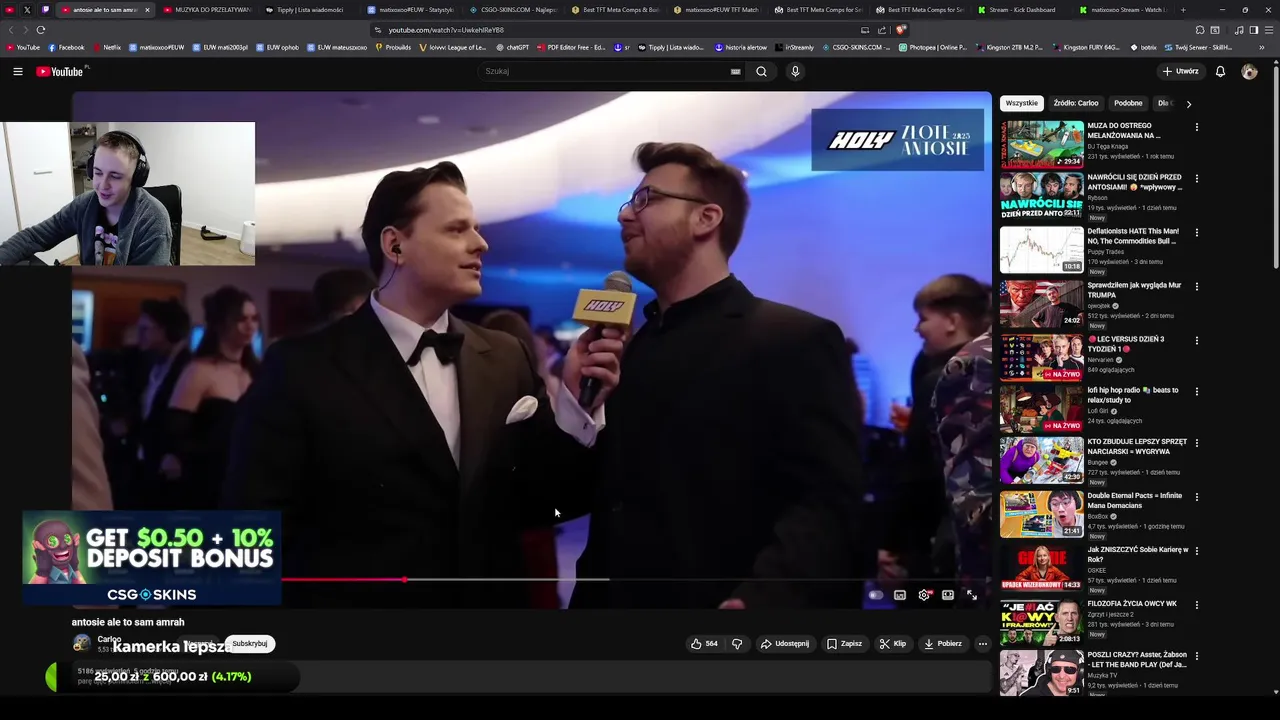Viewport: 1280px width, 720px height.
Task: Open options for KTO ZBUDUJE LEPSZY SPRZĘT video
Action: [1196, 443]
